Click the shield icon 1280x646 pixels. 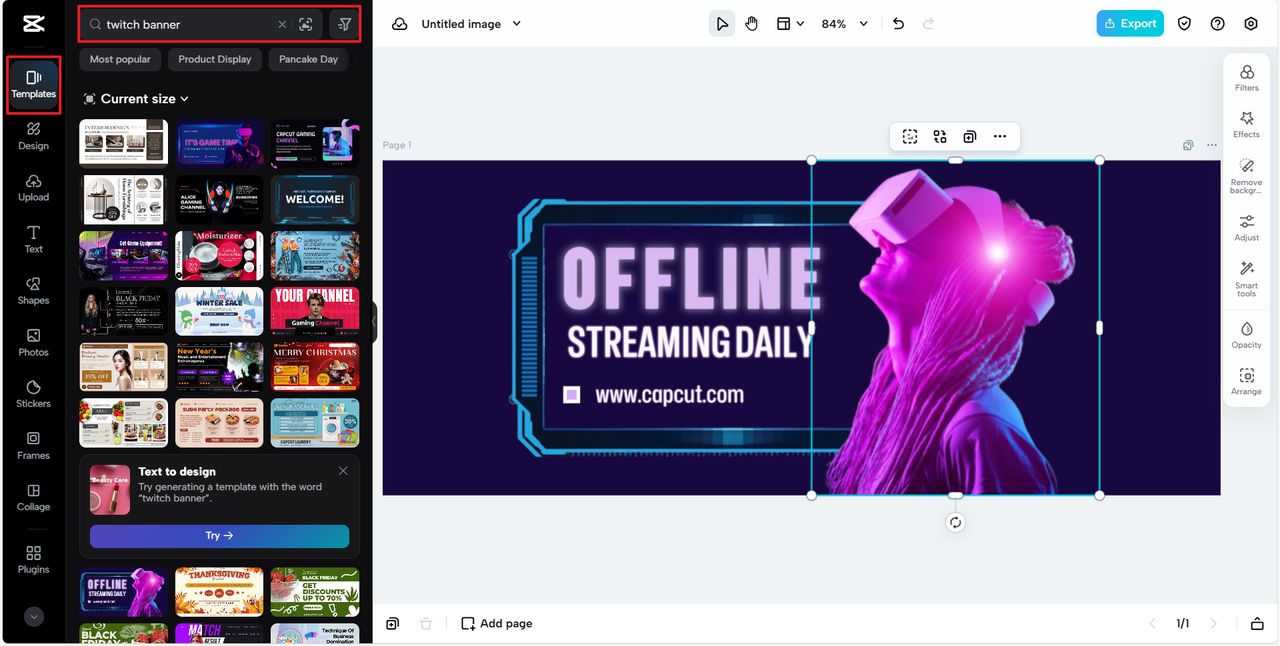1184,24
